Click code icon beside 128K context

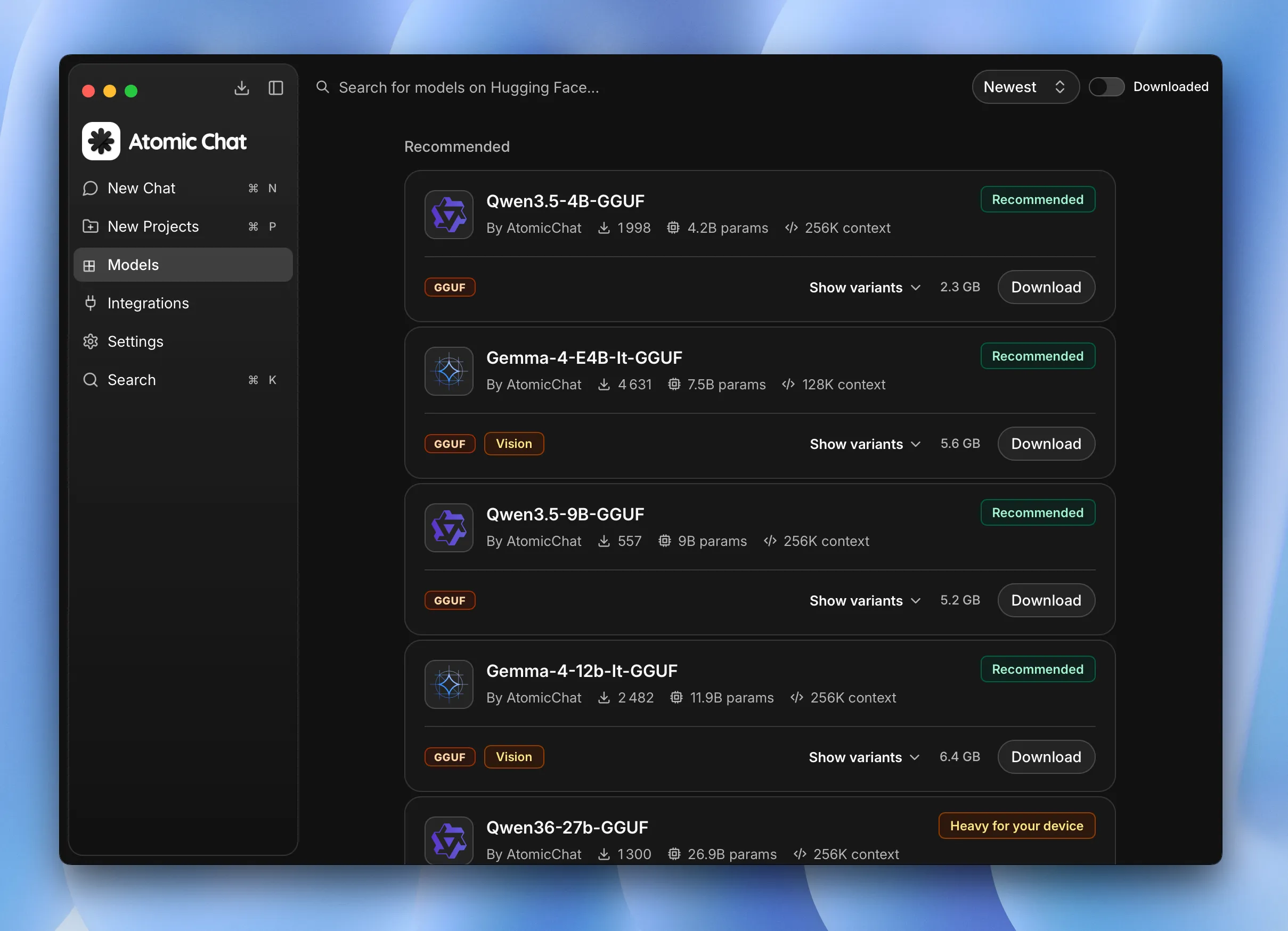pyautogui.click(x=788, y=385)
